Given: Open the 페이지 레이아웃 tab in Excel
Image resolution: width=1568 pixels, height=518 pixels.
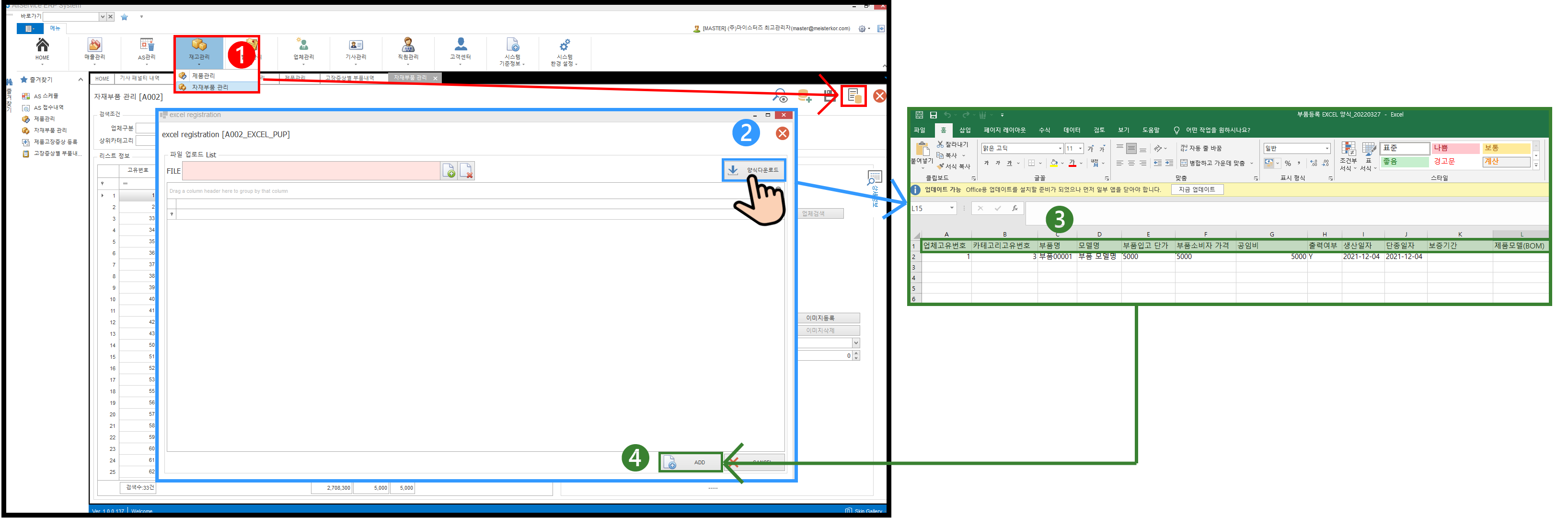Looking at the screenshot, I should [1004, 130].
